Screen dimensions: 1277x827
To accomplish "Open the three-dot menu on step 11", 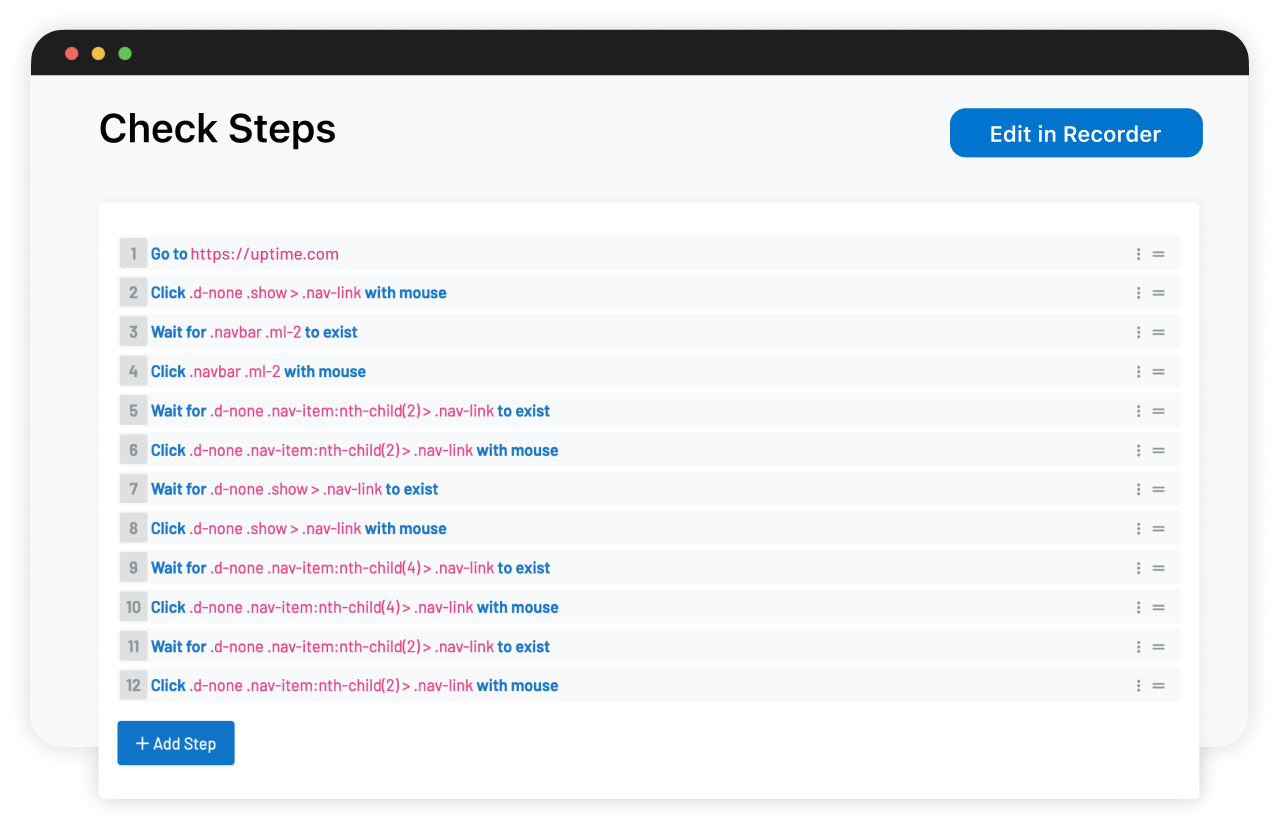I will (x=1138, y=647).
